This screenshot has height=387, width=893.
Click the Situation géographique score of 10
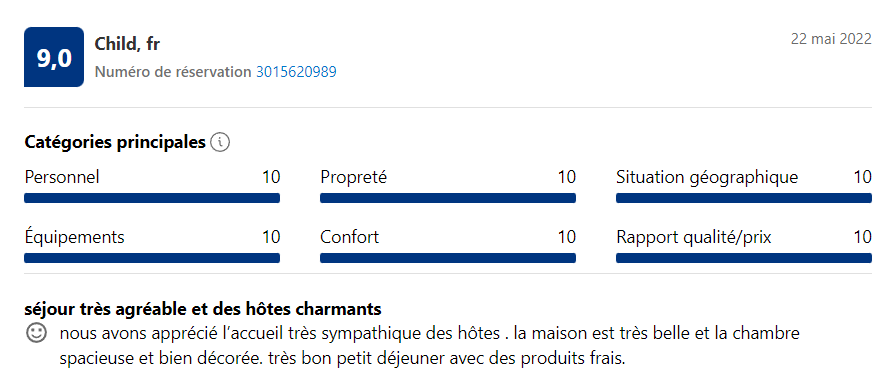tap(862, 177)
